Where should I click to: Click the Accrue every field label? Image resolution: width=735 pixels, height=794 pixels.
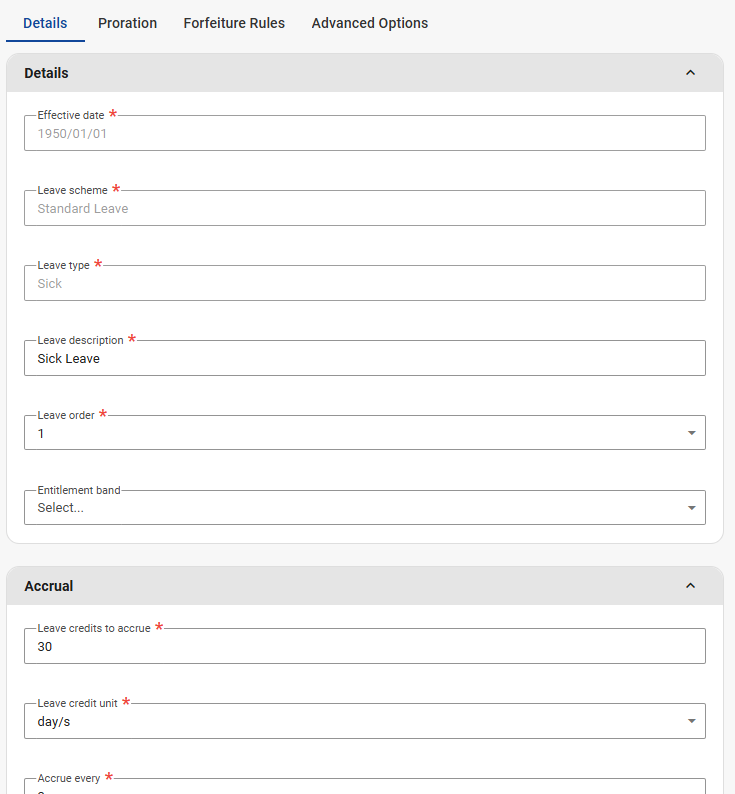(x=69, y=778)
